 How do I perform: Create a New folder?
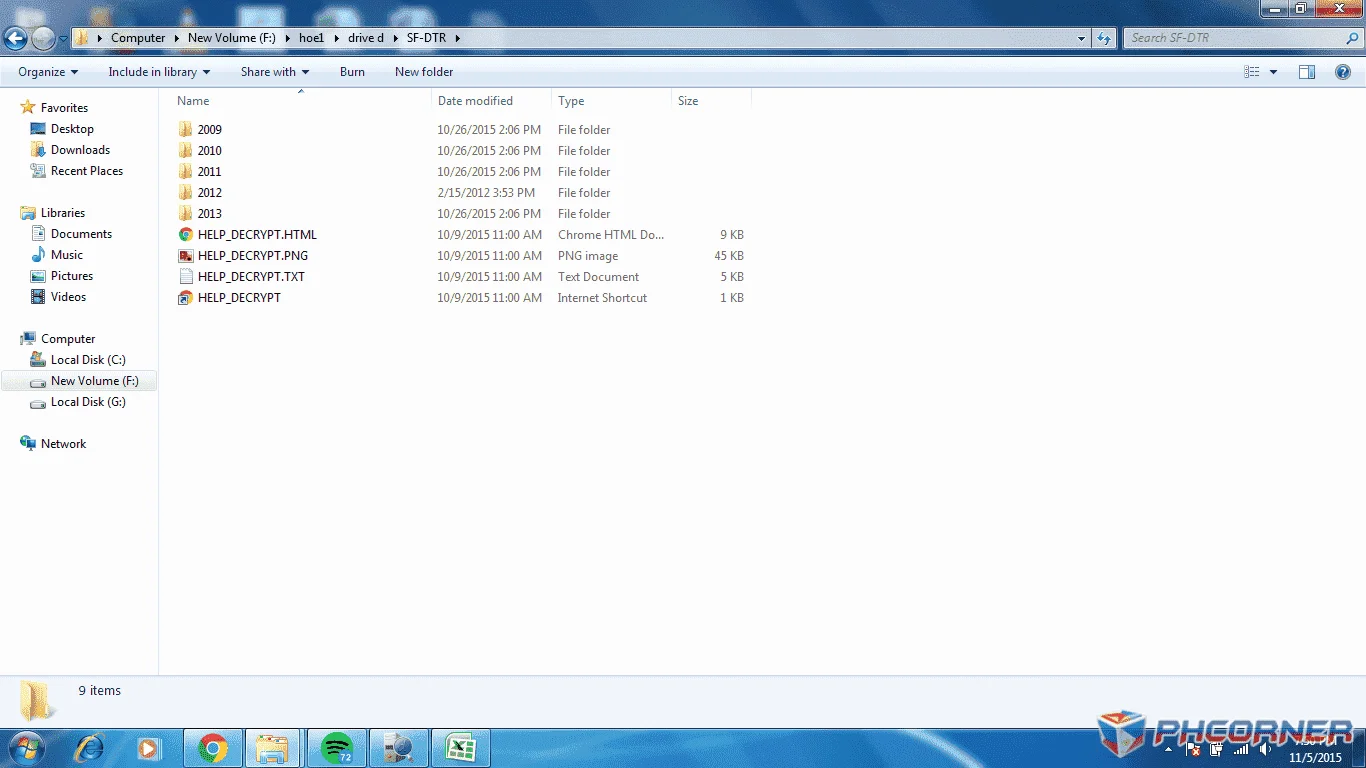[x=424, y=72]
